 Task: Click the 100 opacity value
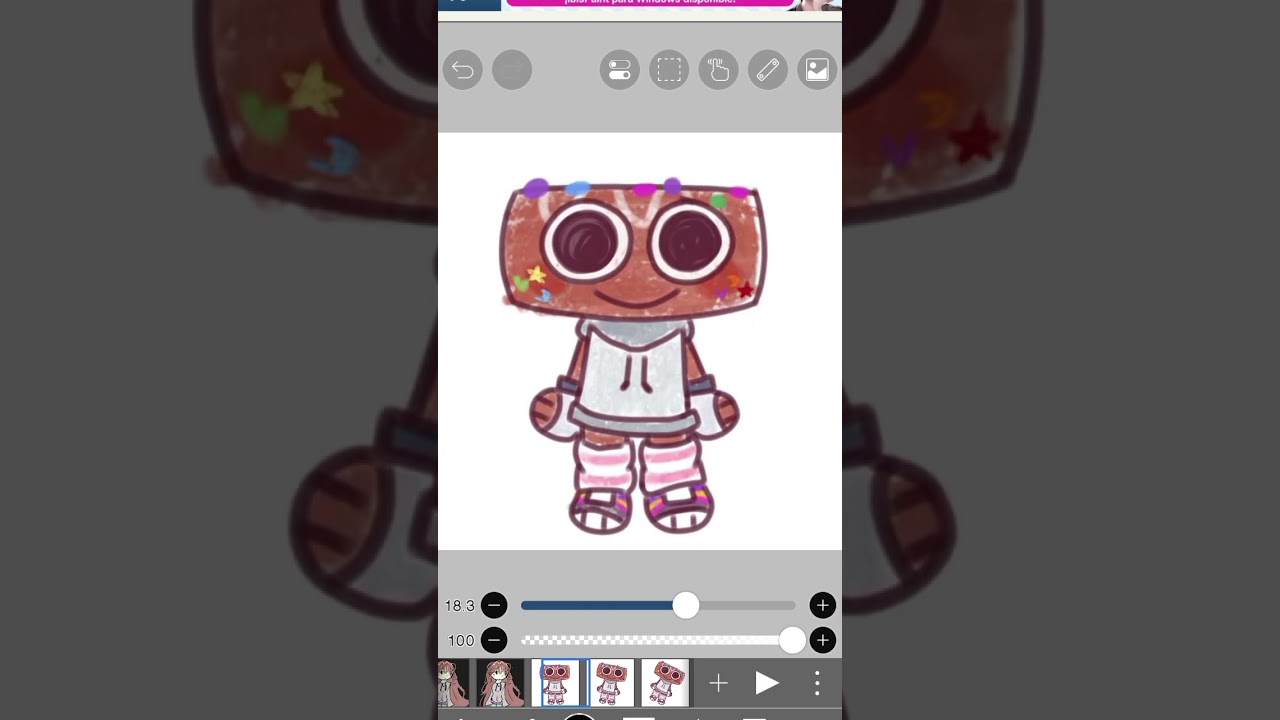(461, 640)
